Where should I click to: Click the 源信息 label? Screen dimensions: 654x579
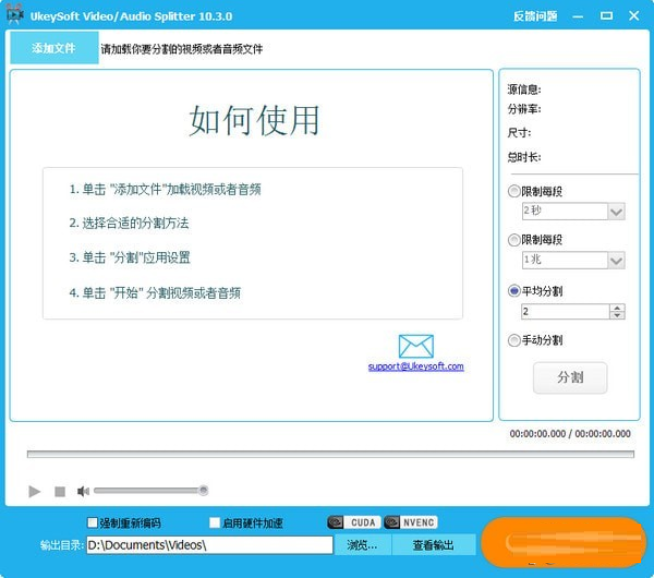(x=524, y=89)
